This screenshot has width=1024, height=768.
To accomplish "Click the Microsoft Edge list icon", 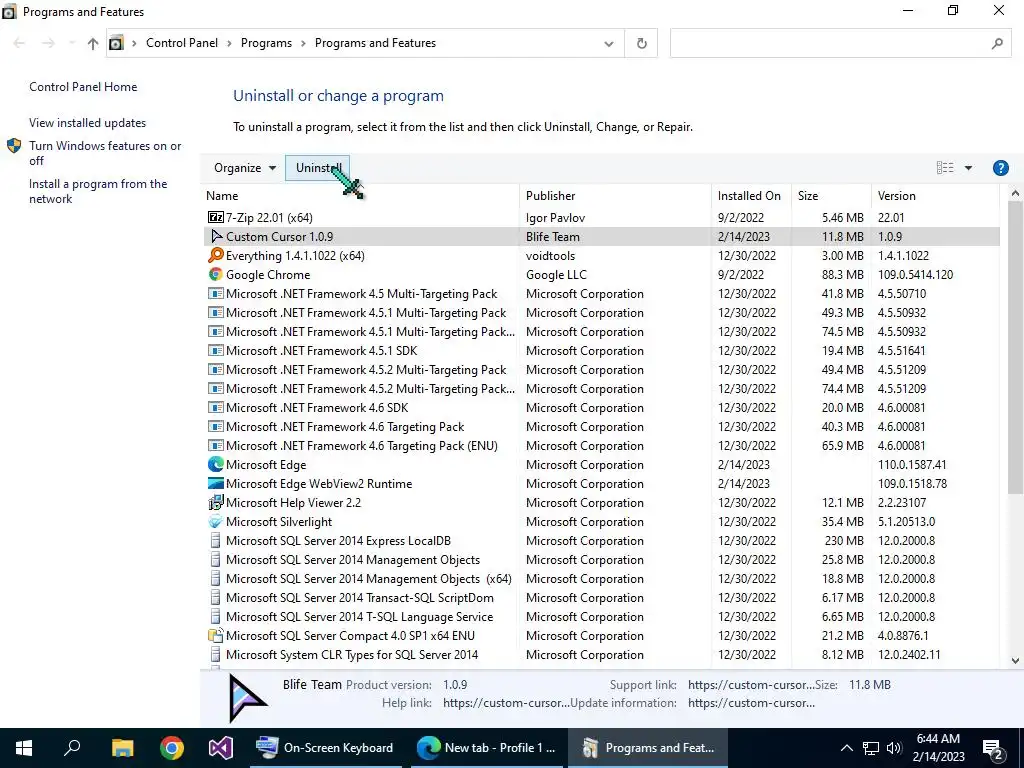I will tap(216, 464).
